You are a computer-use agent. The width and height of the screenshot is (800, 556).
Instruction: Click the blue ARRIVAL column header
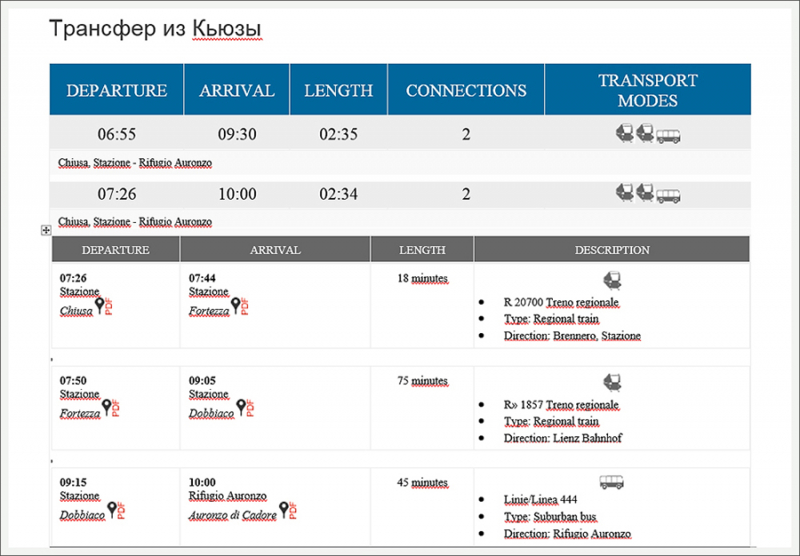tap(237, 90)
